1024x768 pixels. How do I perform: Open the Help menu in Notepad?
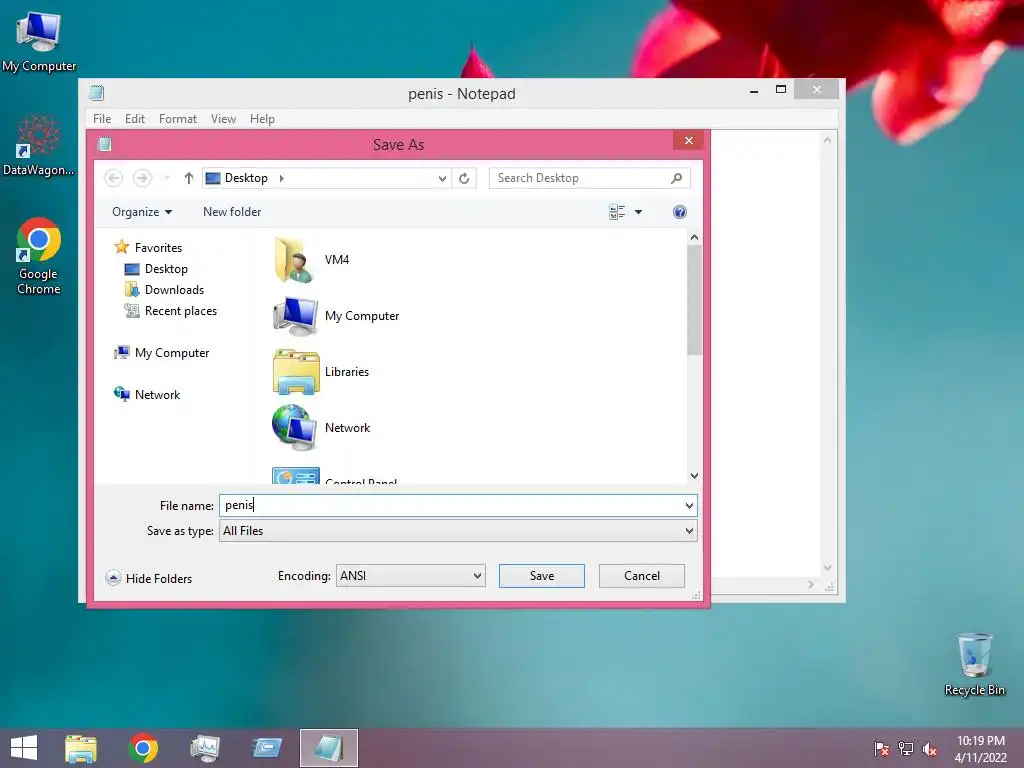pos(262,119)
